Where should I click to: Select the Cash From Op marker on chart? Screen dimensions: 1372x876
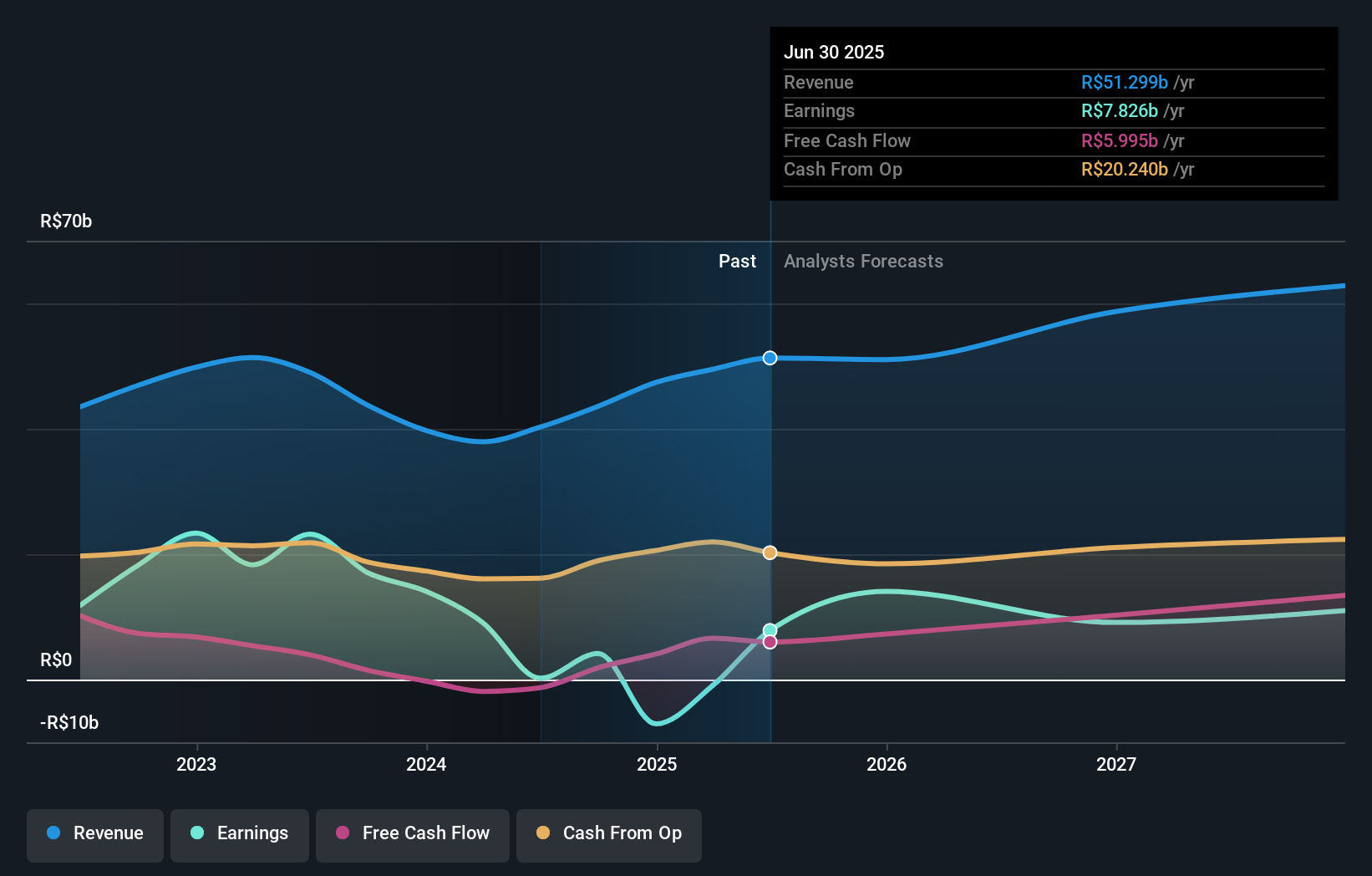tap(769, 552)
